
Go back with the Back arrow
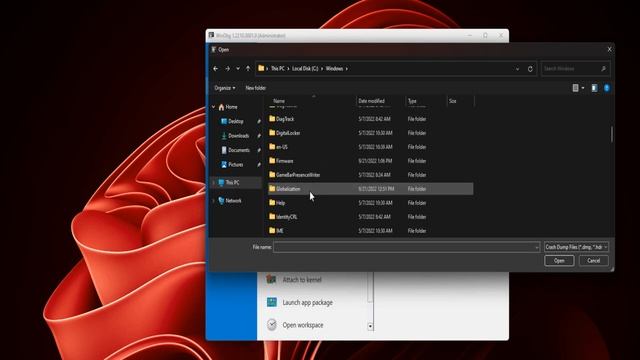[x=216, y=69]
